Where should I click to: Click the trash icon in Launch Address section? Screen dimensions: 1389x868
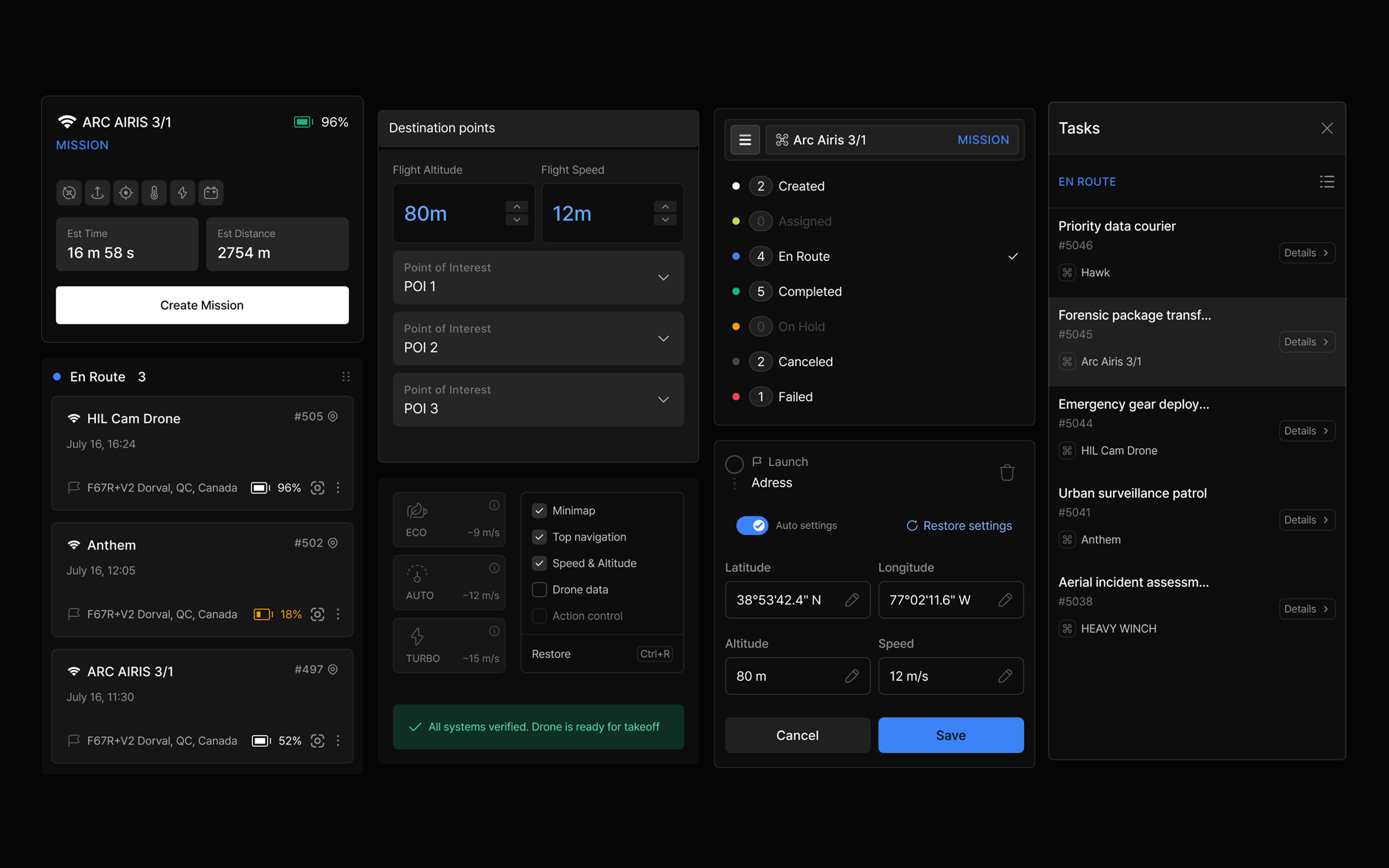click(1006, 472)
